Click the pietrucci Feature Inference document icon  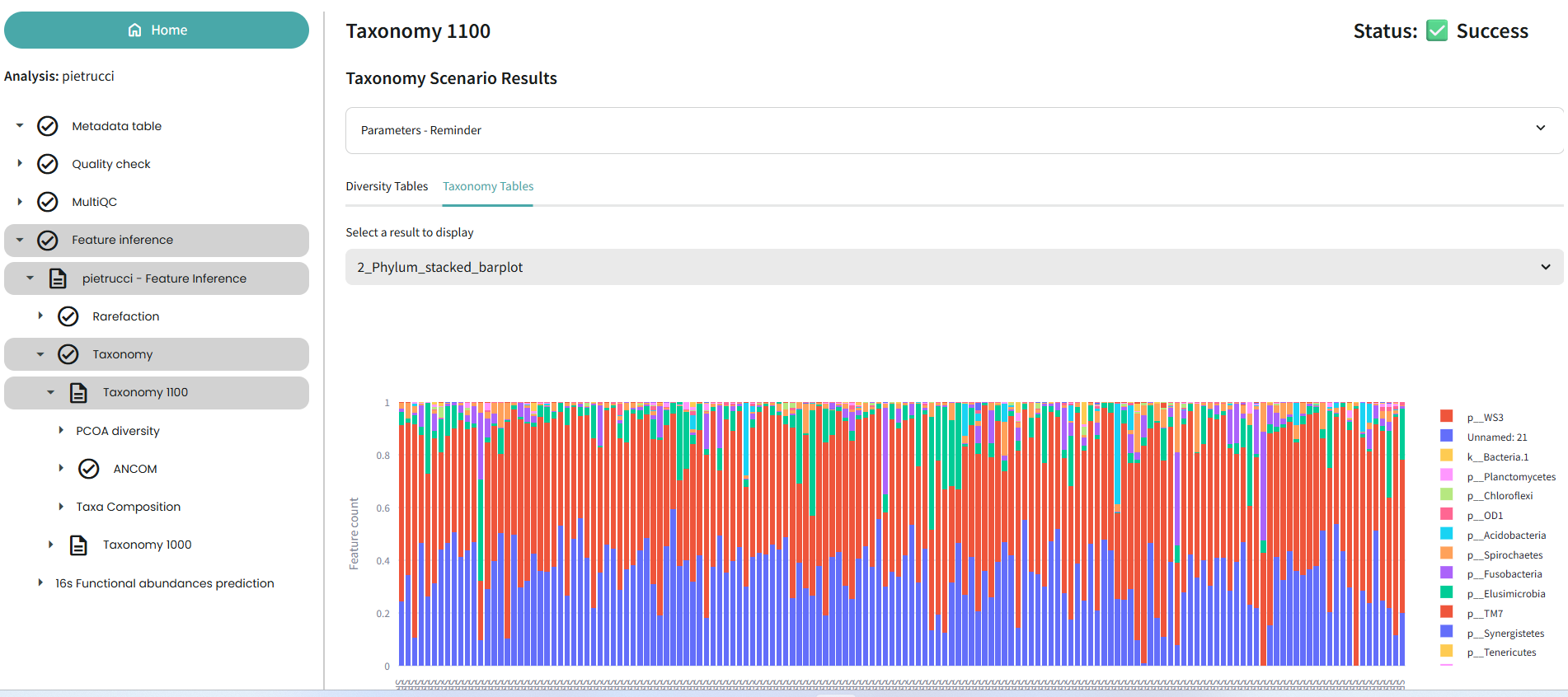tap(58, 278)
